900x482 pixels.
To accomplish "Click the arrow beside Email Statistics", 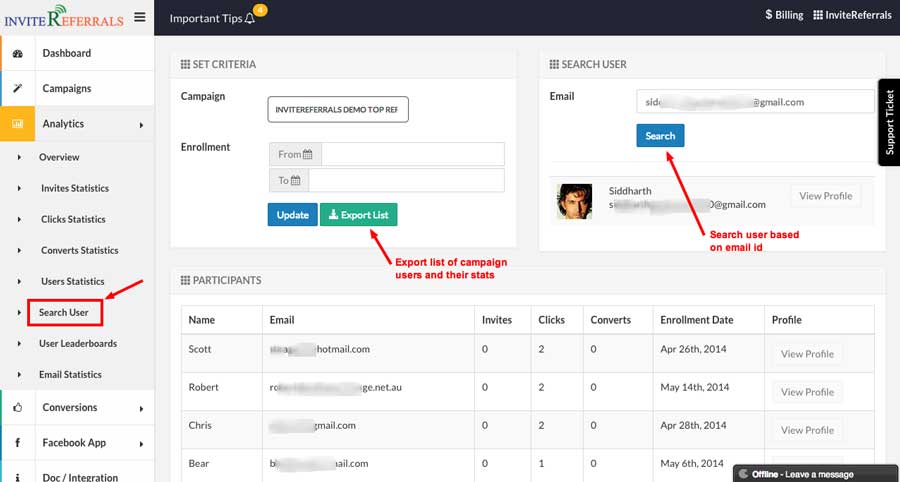I will [x=20, y=375].
